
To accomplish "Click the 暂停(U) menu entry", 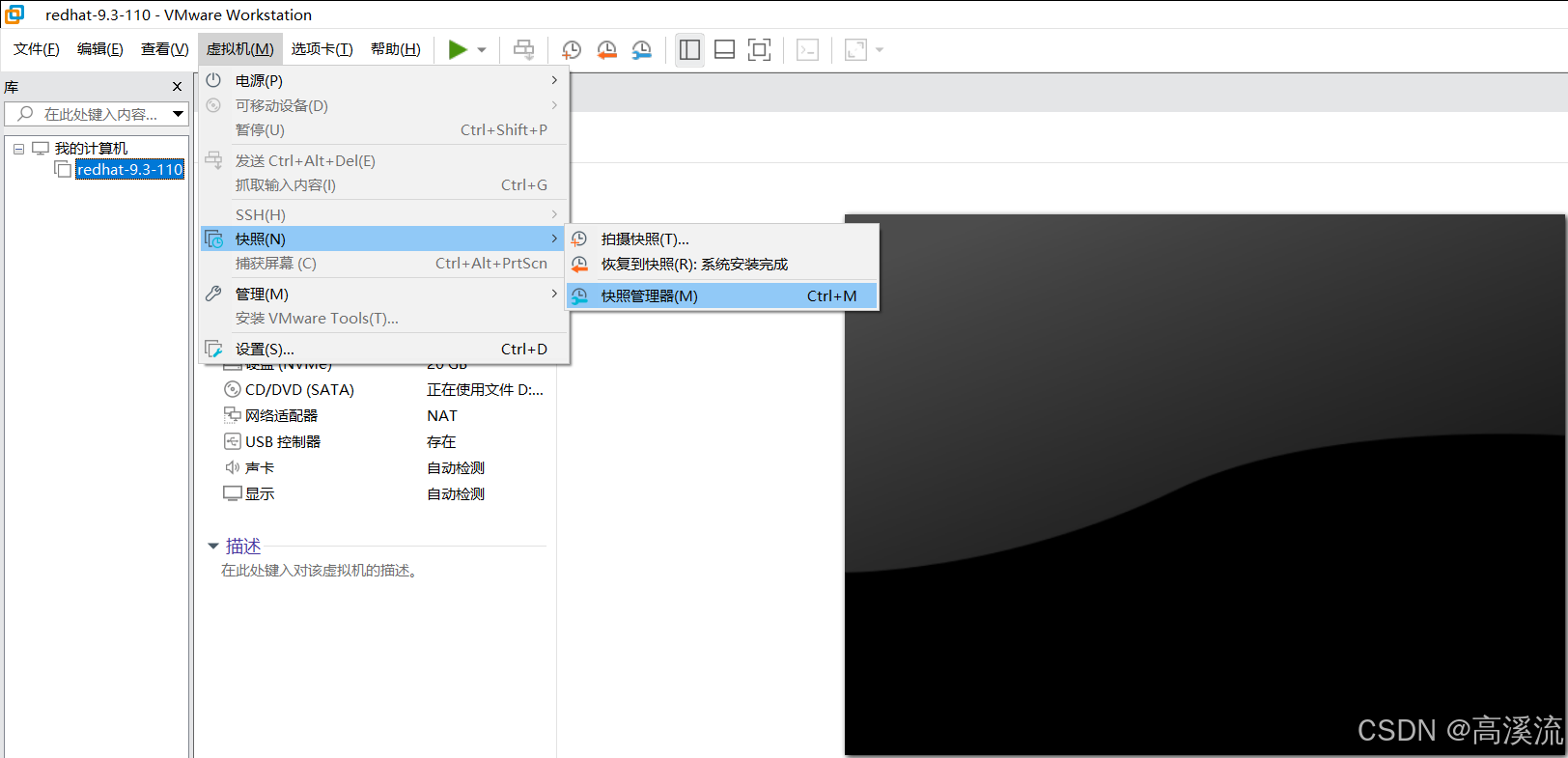I will [384, 129].
